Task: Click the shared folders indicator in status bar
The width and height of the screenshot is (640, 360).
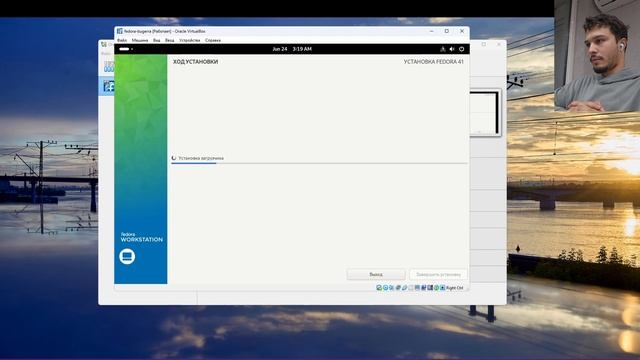Action: [411, 288]
